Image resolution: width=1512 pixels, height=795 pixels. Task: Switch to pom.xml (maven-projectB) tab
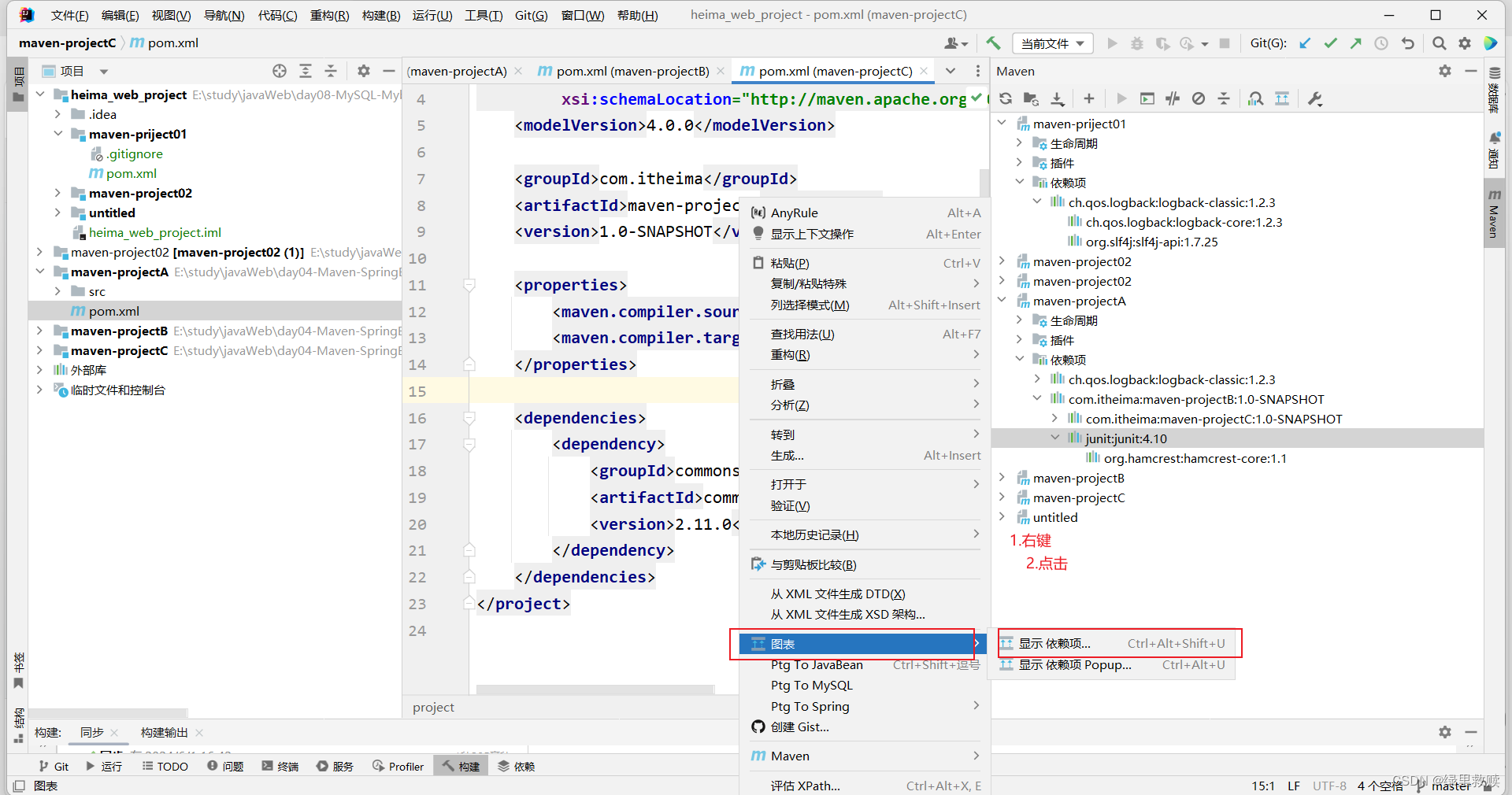pos(632,71)
